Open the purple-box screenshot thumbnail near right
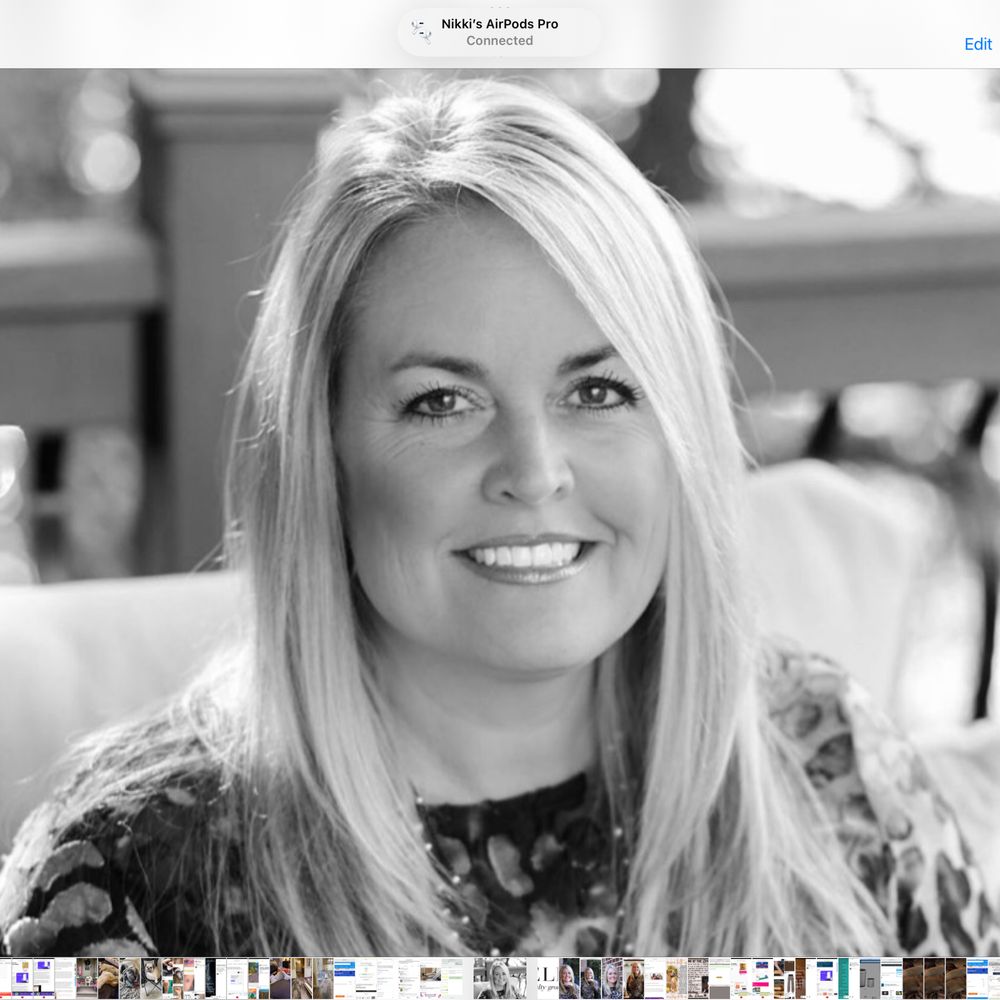The height and width of the screenshot is (1000, 1000). point(826,978)
